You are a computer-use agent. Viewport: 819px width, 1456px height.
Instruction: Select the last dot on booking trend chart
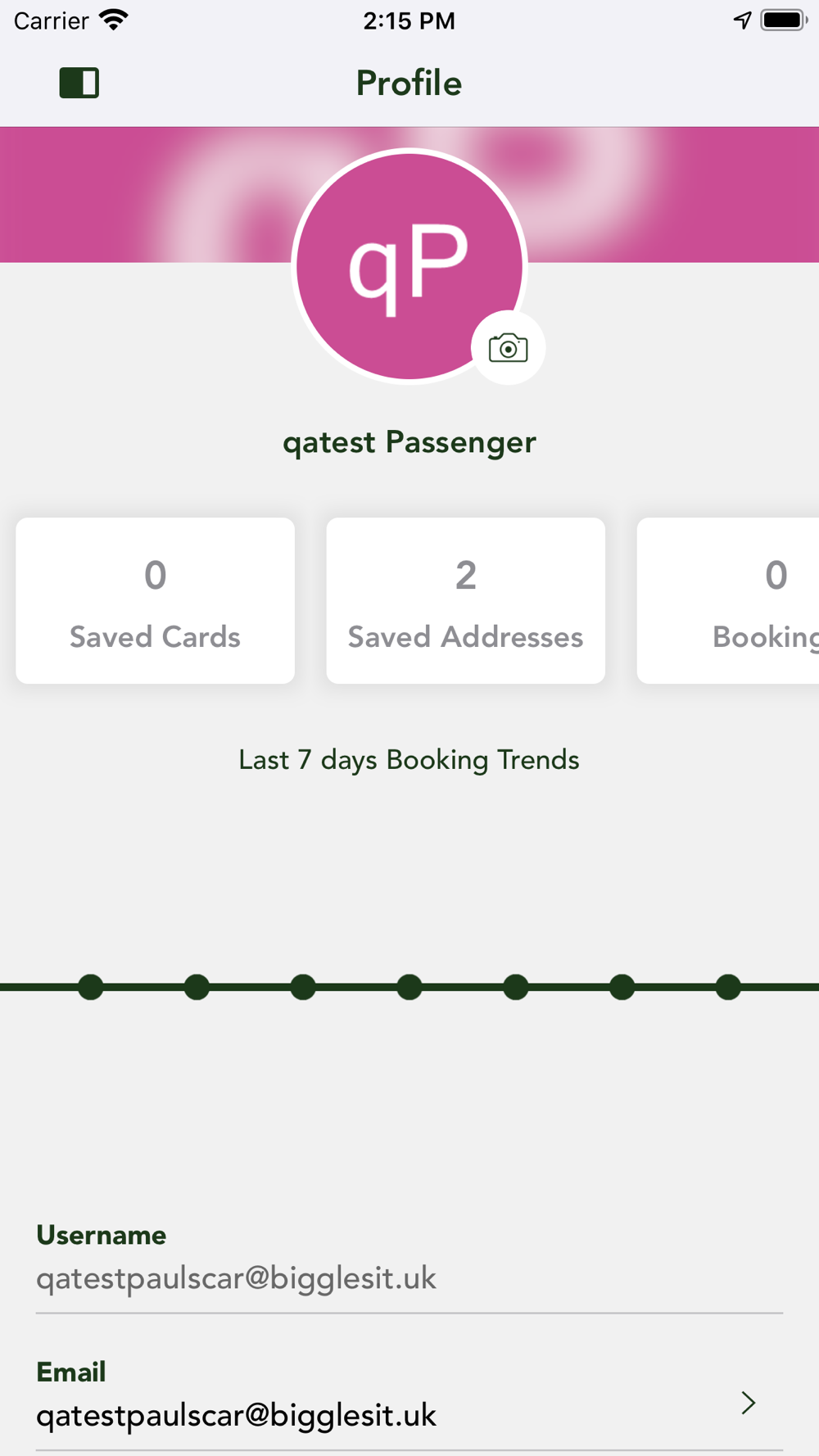pos(728,987)
